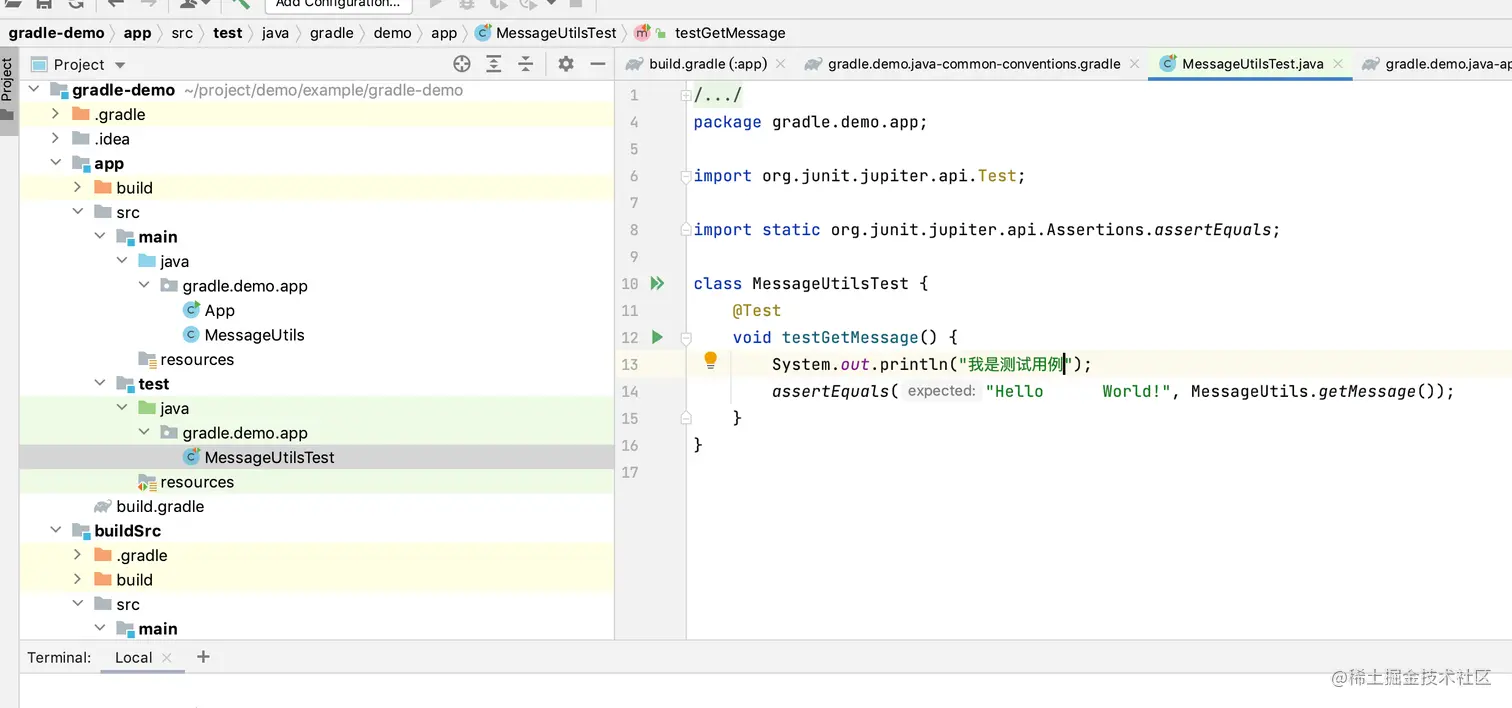
Task: Close the MessageUtilsTest.java tab
Action: 1338,64
